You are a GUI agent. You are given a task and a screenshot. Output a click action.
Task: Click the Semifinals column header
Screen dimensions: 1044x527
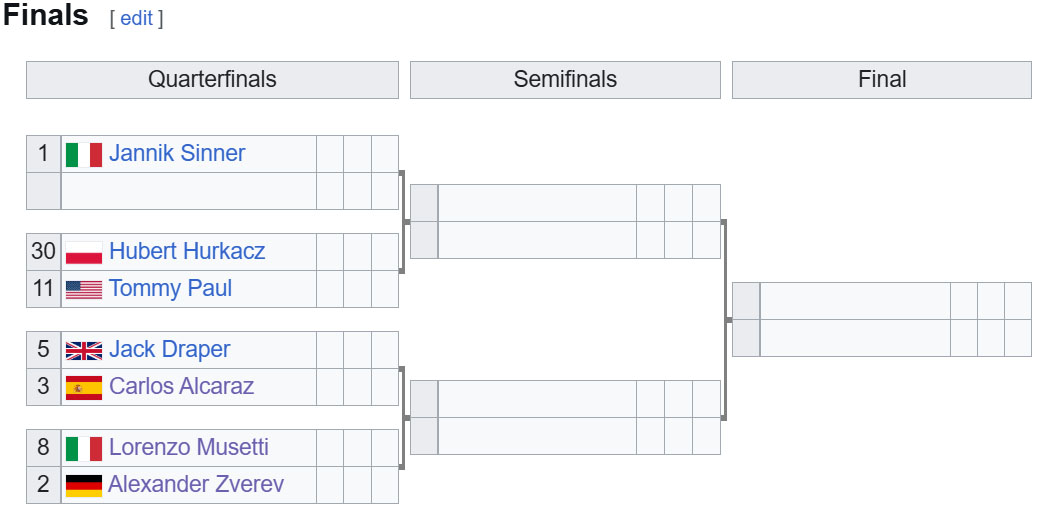(565, 80)
